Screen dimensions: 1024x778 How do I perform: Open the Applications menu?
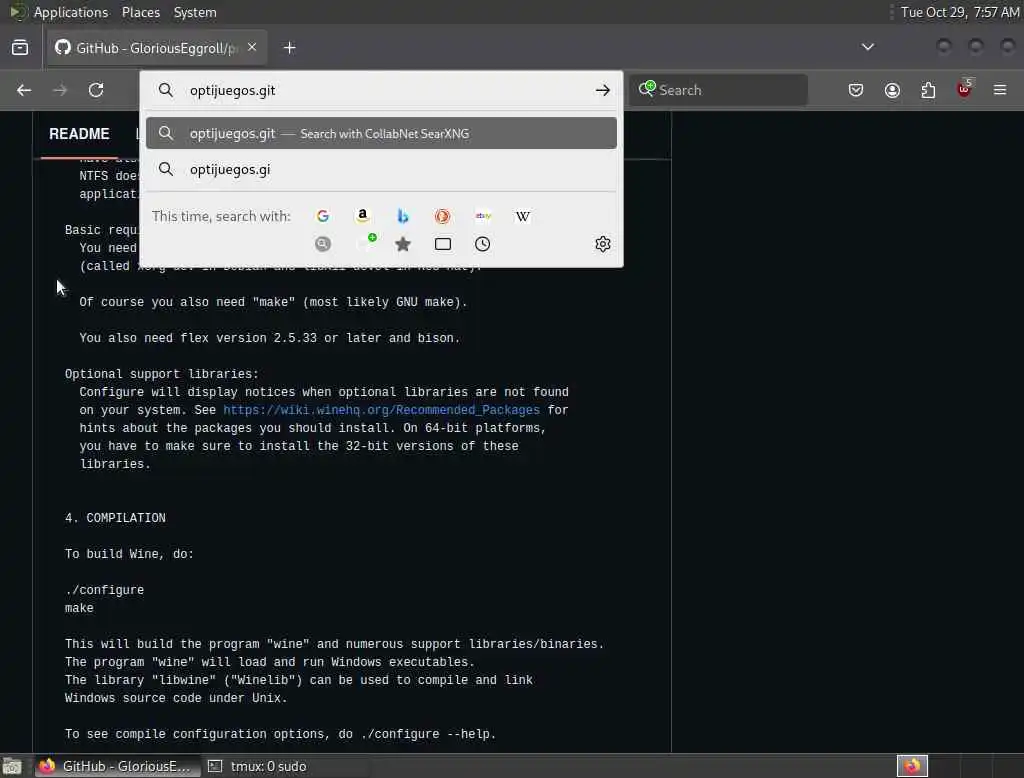(x=71, y=12)
